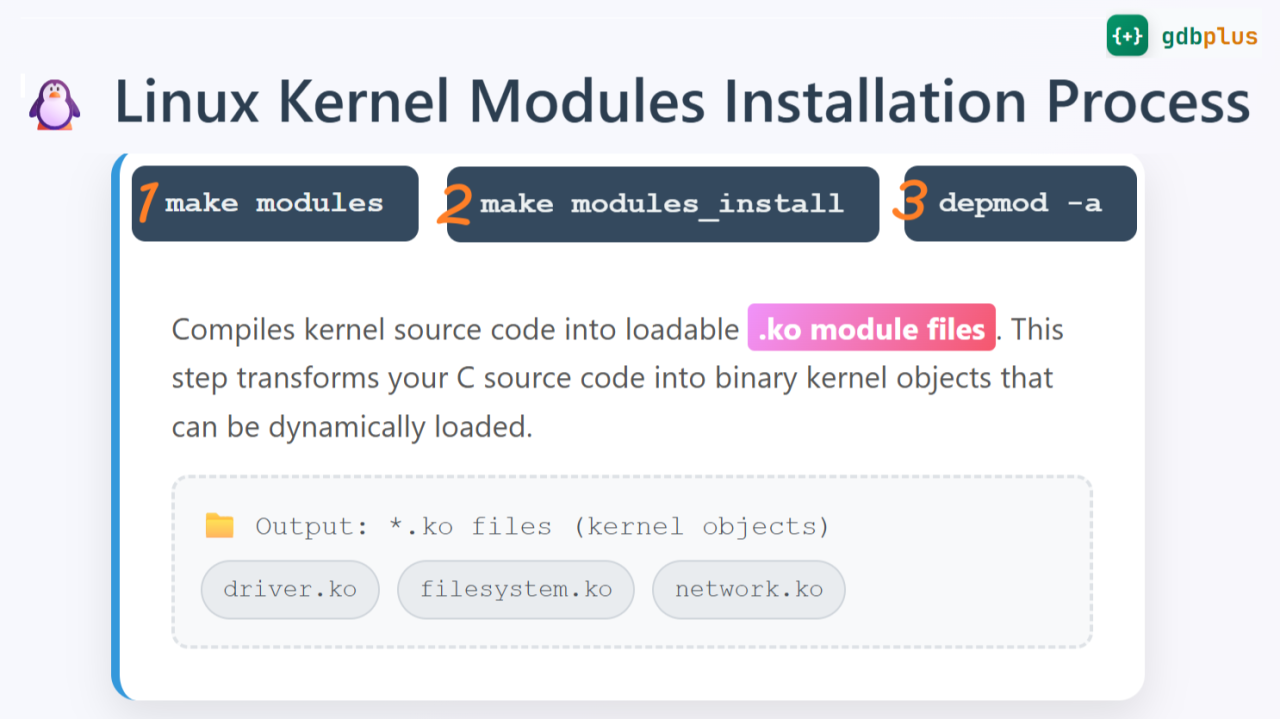Select the filesystem.ko file chip
This screenshot has width=1280, height=719.
(516, 590)
